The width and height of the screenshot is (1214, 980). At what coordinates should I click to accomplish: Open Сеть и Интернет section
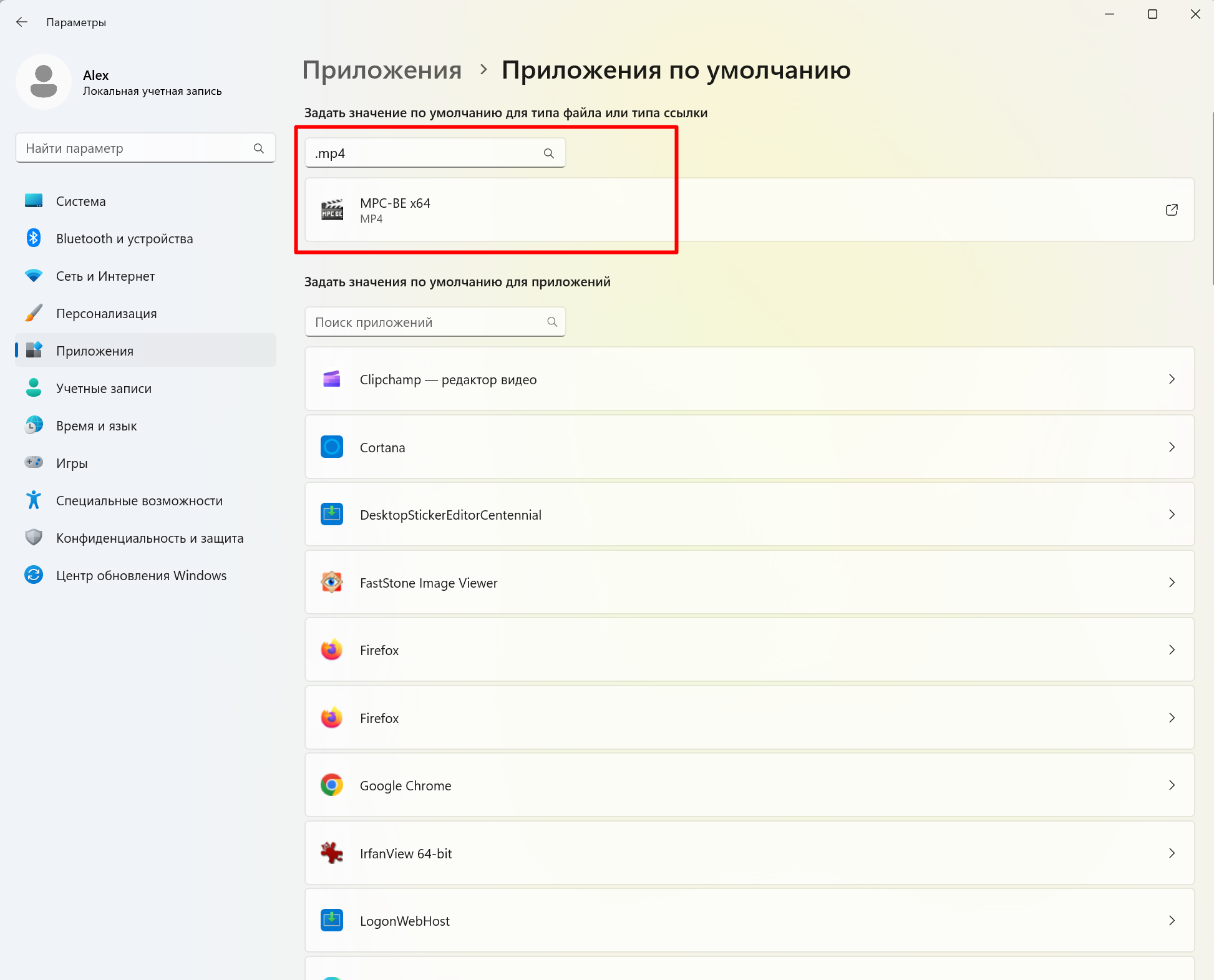tap(105, 276)
